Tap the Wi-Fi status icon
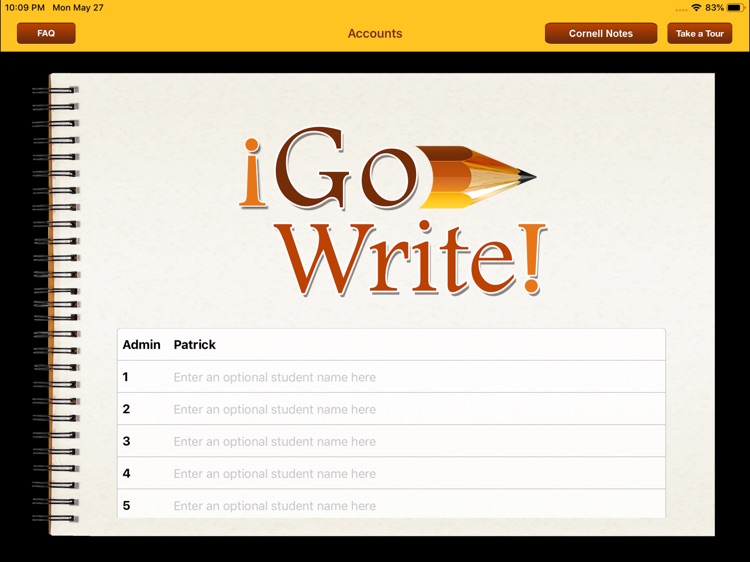The image size is (750, 562). tap(696, 8)
